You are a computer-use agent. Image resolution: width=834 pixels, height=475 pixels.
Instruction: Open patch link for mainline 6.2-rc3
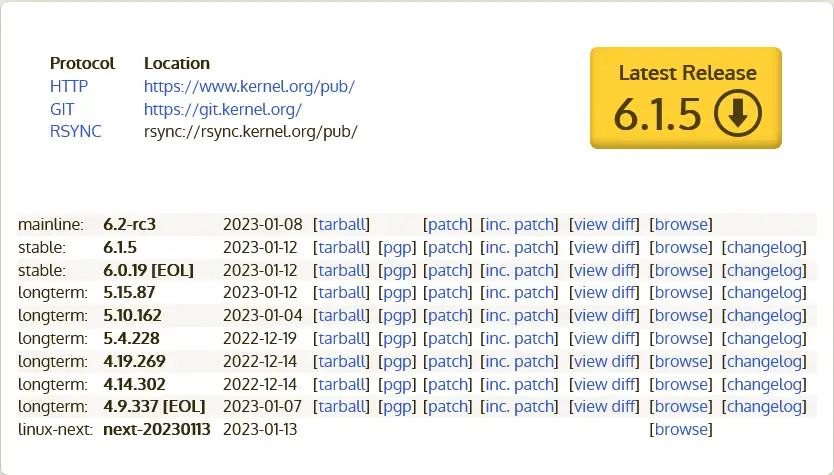coord(447,224)
